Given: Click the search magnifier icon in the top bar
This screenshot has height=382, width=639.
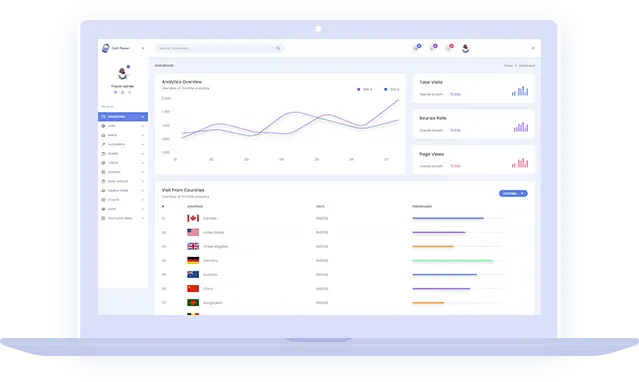Looking at the screenshot, I should point(278,48).
